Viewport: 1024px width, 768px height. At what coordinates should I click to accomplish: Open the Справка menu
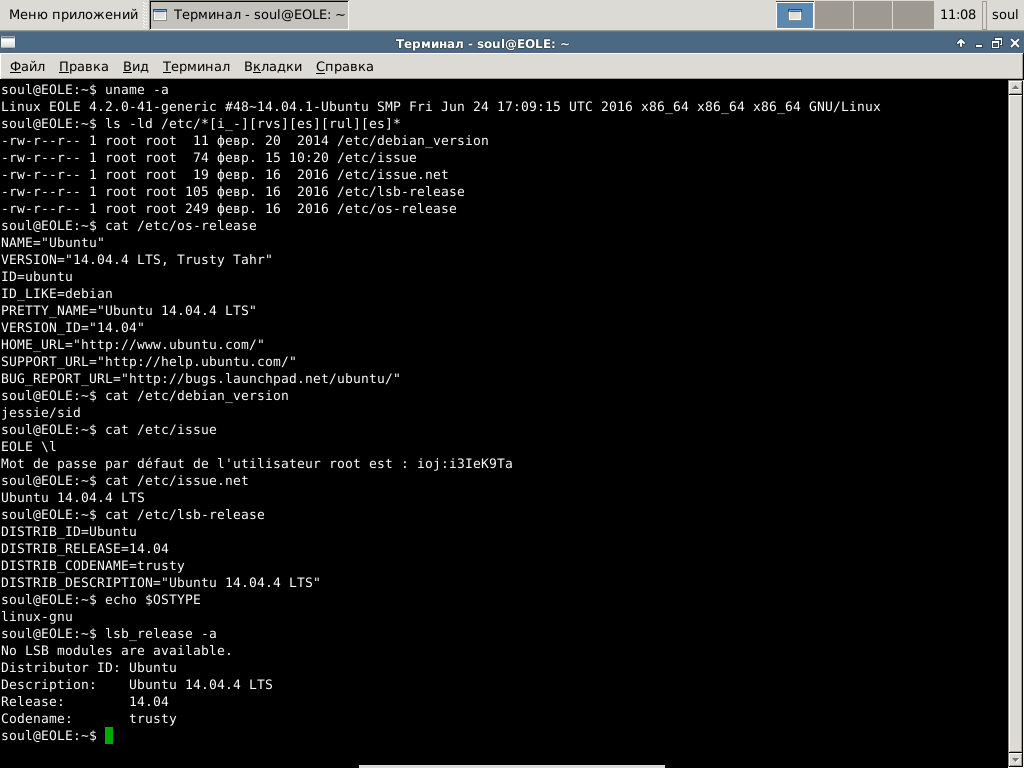(345, 67)
